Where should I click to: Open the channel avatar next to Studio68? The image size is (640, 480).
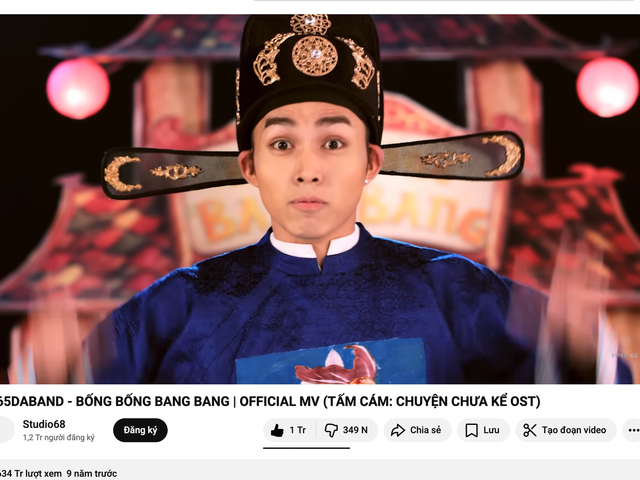pyautogui.click(x=4, y=430)
